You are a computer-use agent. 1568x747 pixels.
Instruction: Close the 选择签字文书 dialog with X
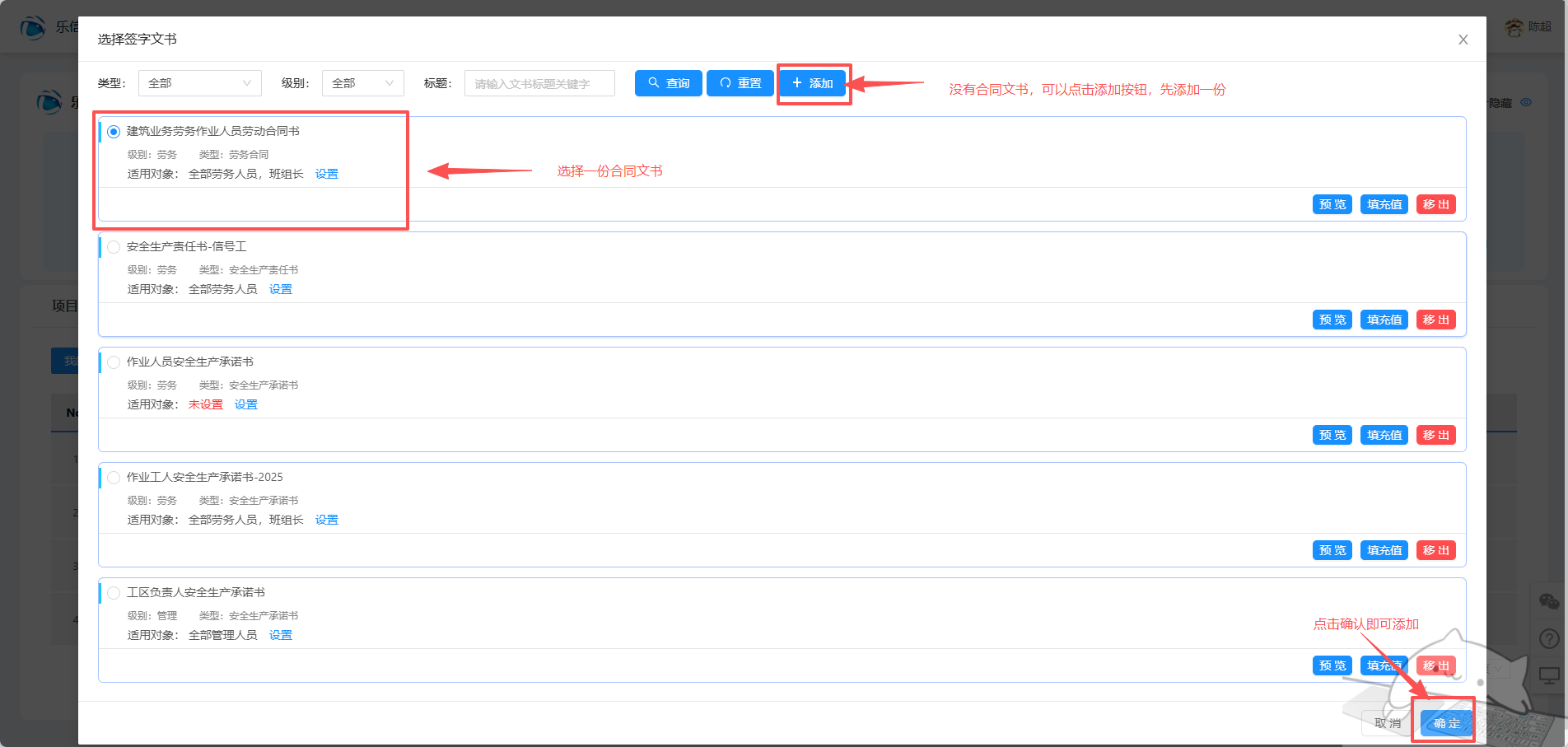pyautogui.click(x=1463, y=40)
